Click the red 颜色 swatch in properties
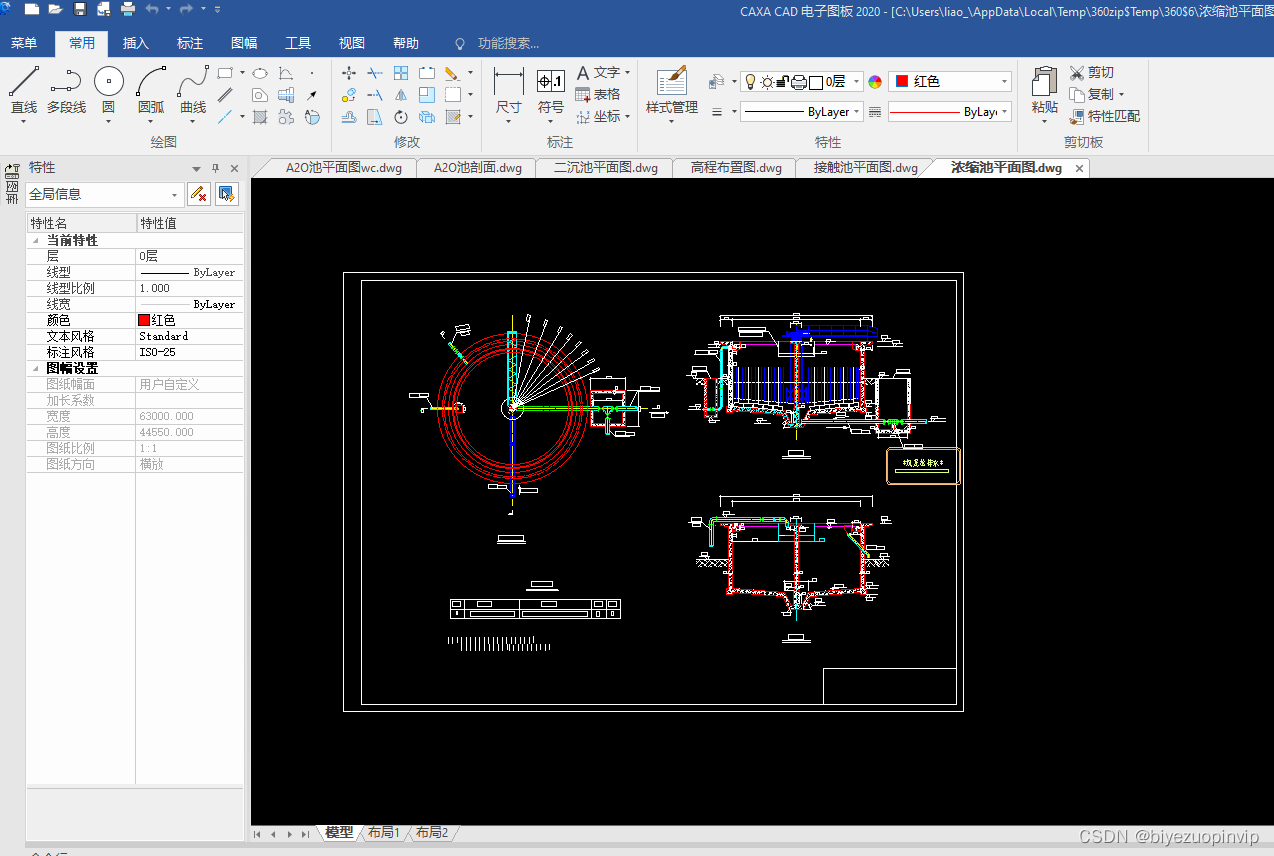 tap(144, 321)
